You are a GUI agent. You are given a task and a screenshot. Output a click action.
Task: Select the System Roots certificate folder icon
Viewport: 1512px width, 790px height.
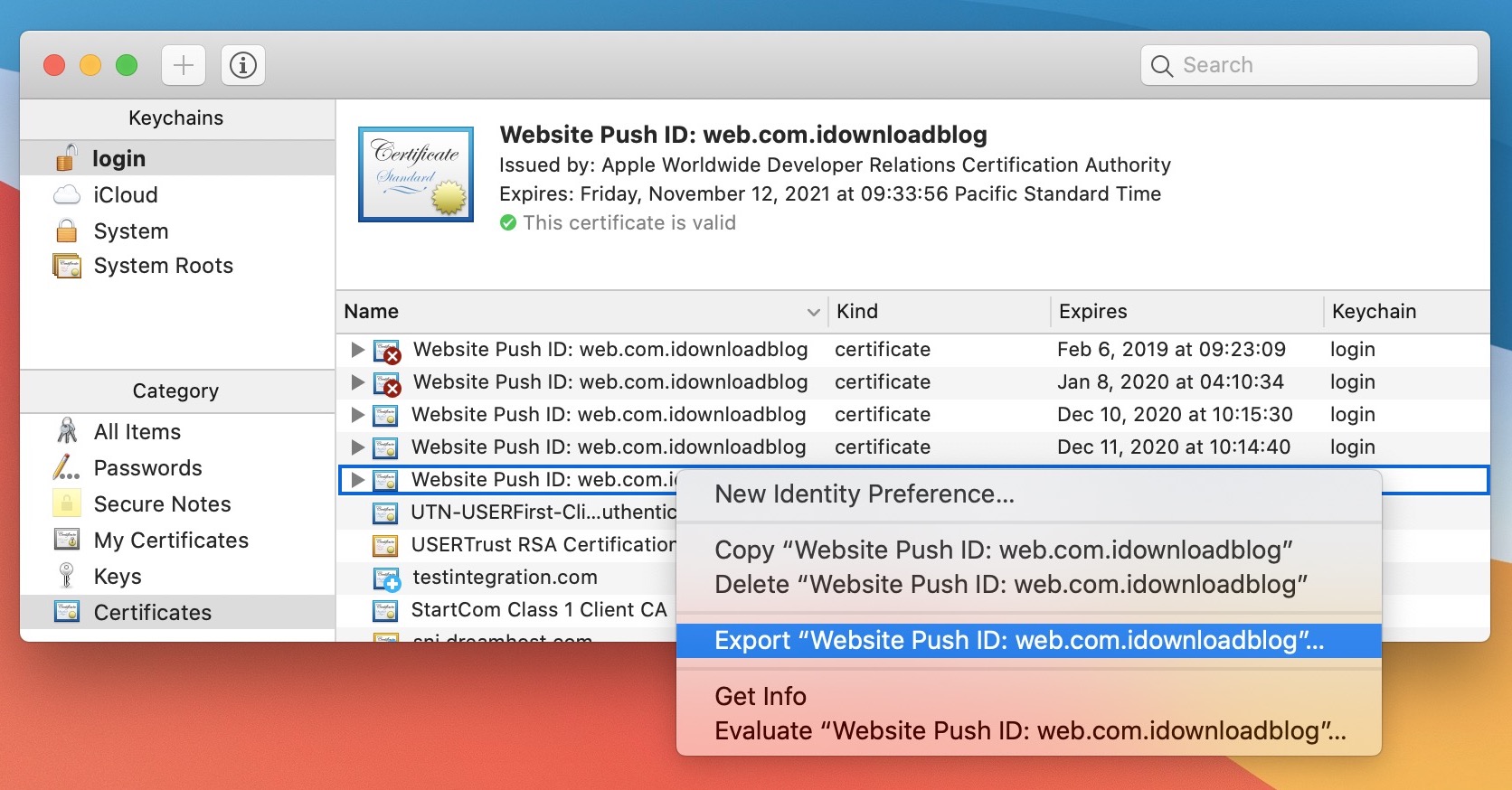pos(67,266)
